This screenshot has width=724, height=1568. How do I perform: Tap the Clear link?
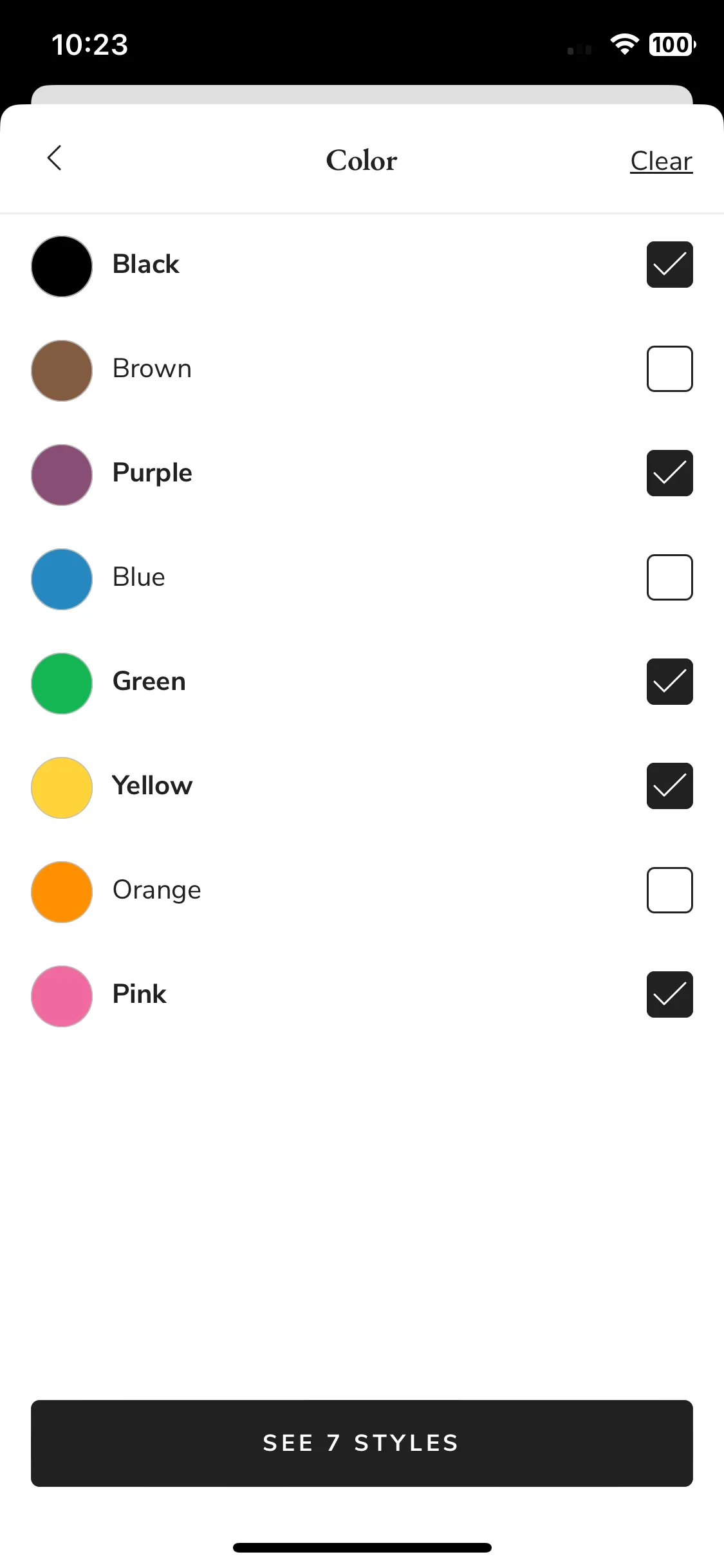click(661, 161)
